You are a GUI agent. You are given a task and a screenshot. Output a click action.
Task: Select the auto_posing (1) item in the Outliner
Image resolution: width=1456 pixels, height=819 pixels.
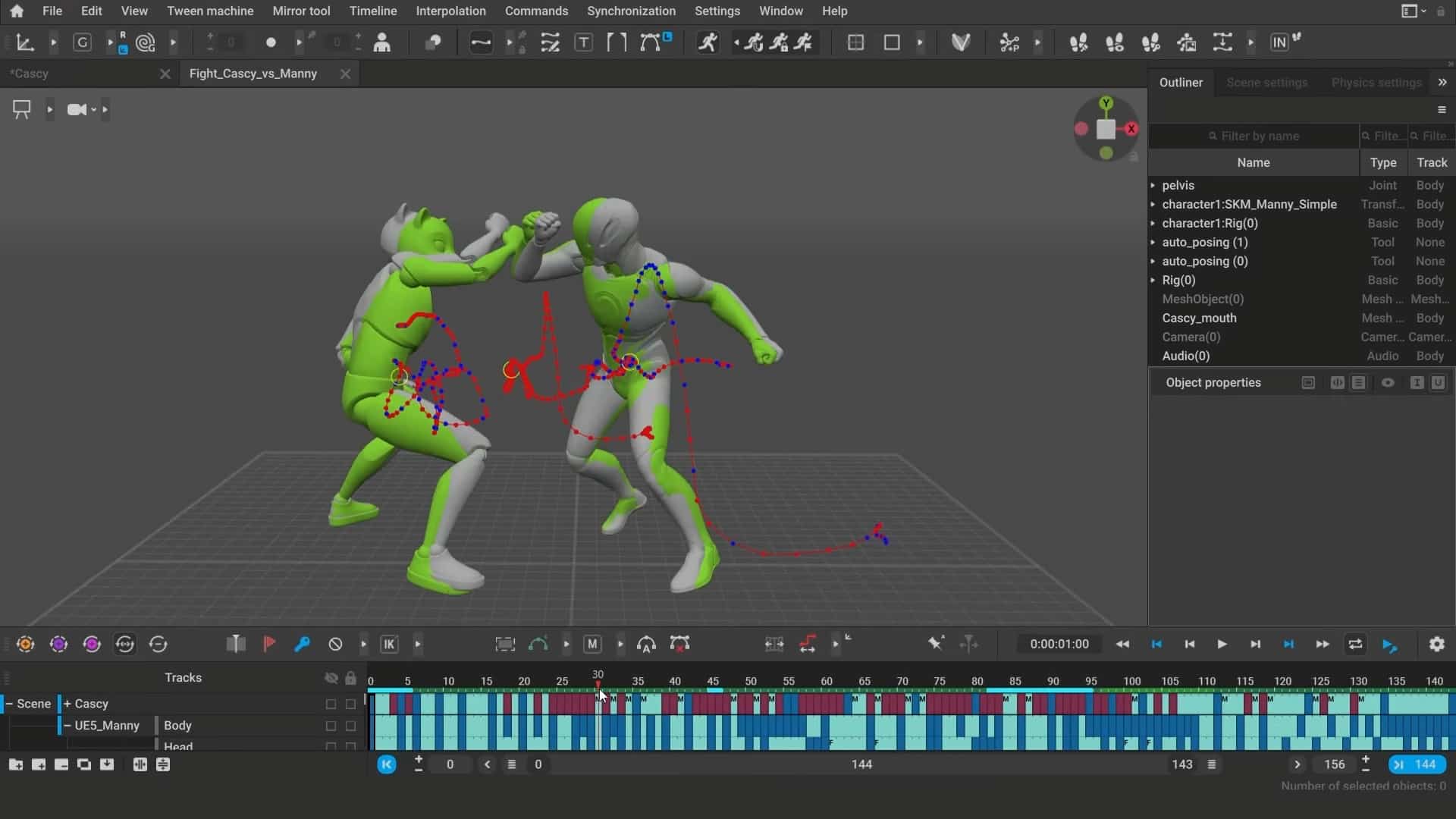pos(1205,242)
